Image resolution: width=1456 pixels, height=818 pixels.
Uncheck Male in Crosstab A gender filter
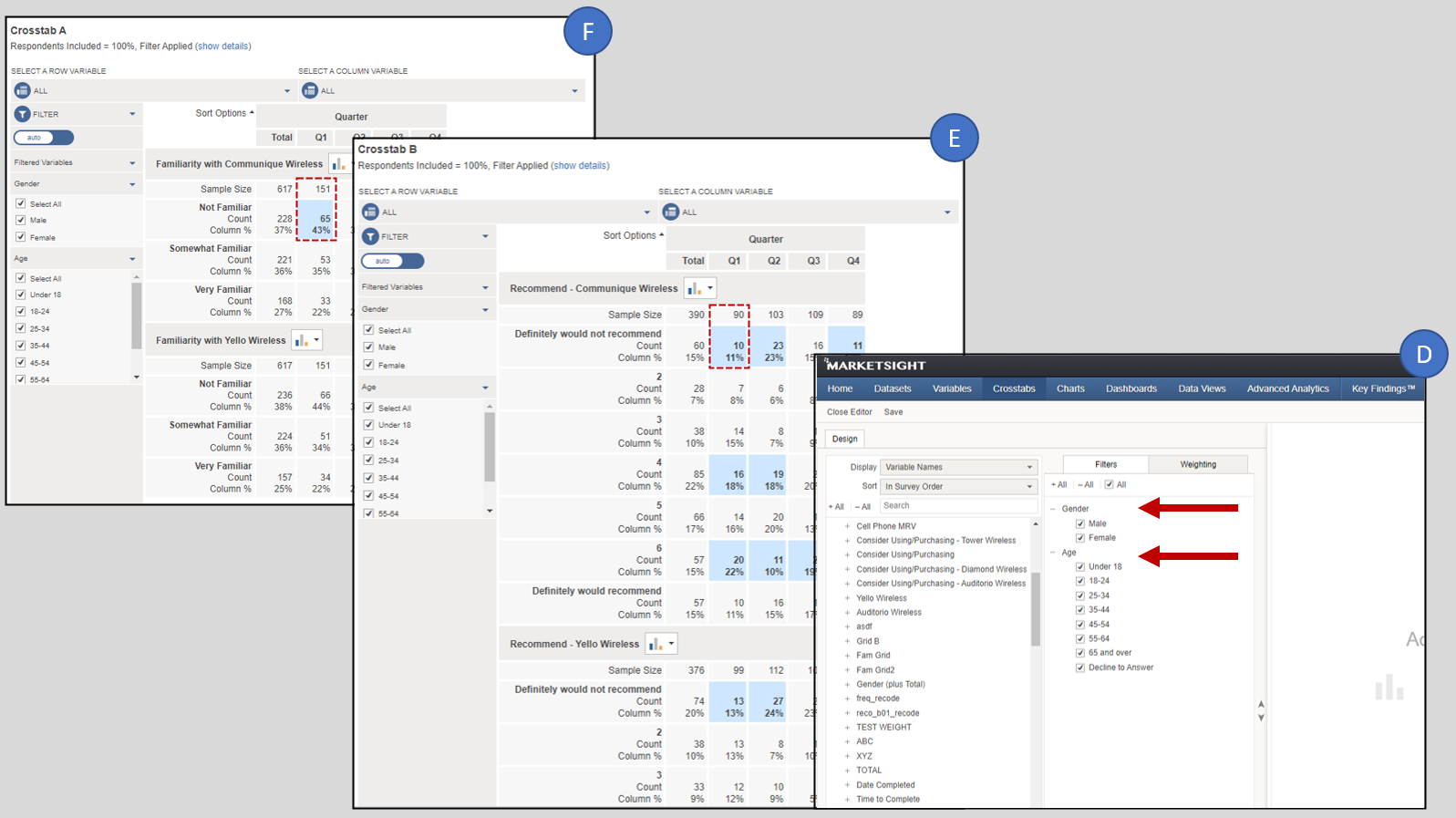click(x=21, y=220)
